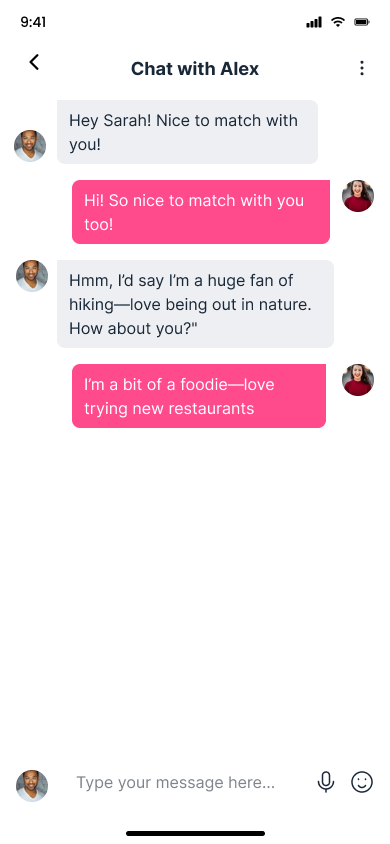Tap the microphone icon to record voice

325,782
